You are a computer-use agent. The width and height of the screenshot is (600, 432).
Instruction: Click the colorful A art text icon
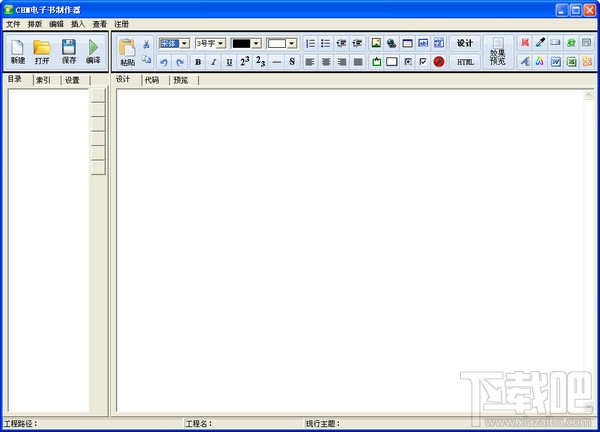pyautogui.click(x=540, y=61)
